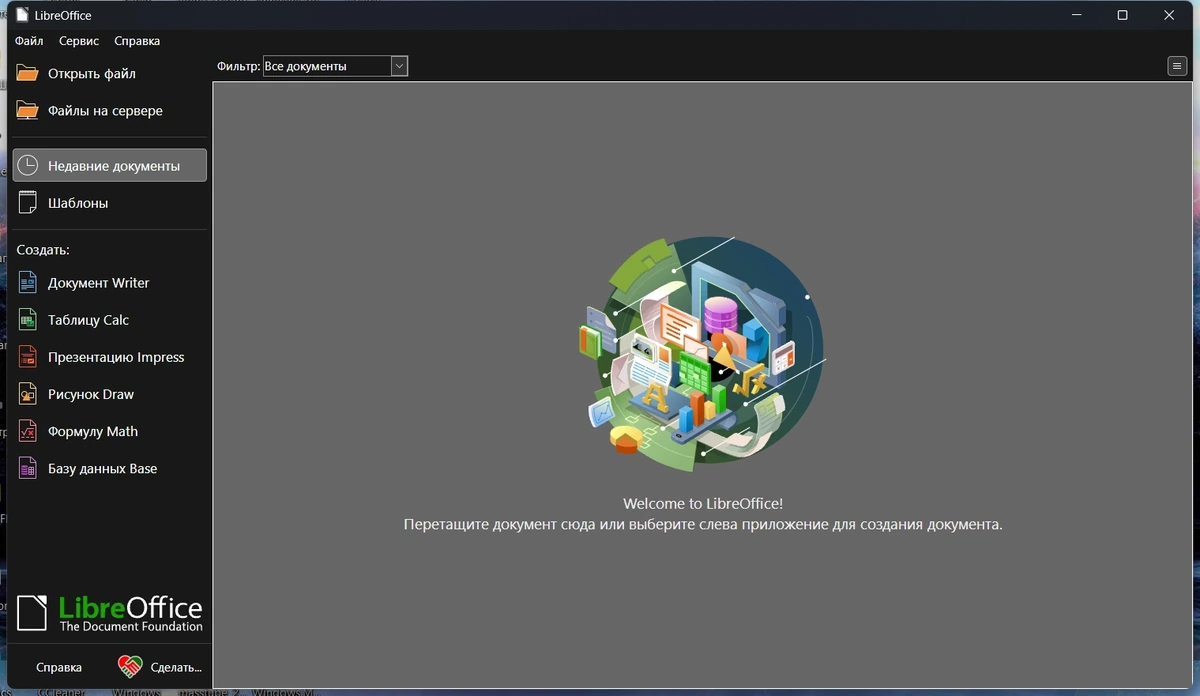The width and height of the screenshot is (1200, 696).
Task: Open the Файл menu
Action: click(29, 41)
